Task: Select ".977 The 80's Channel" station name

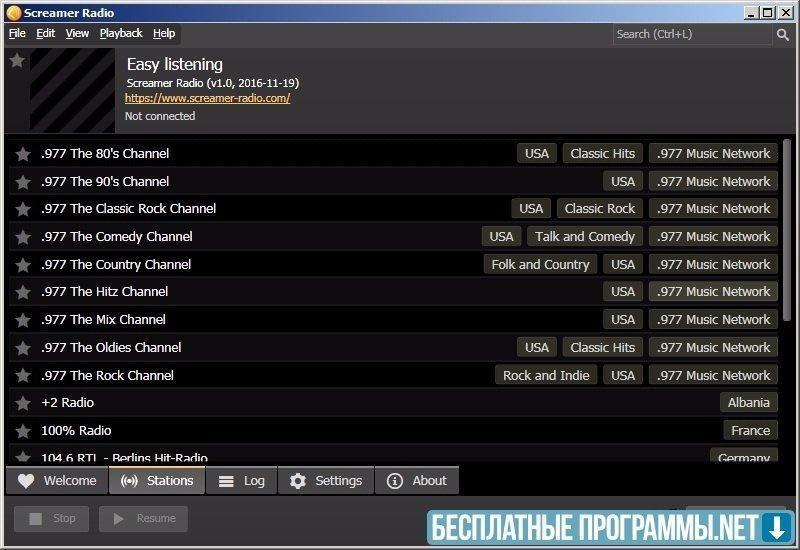Action: [105, 154]
